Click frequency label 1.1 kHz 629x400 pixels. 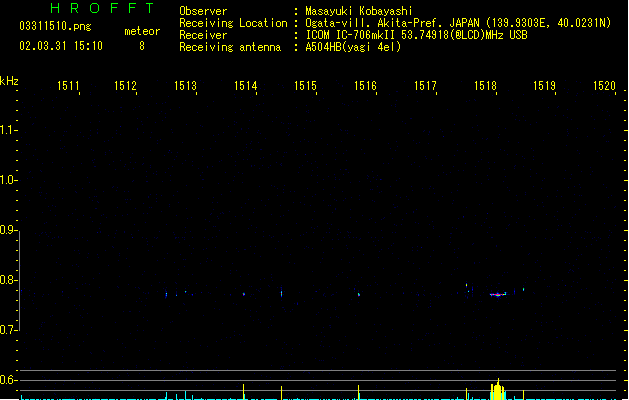point(7,130)
